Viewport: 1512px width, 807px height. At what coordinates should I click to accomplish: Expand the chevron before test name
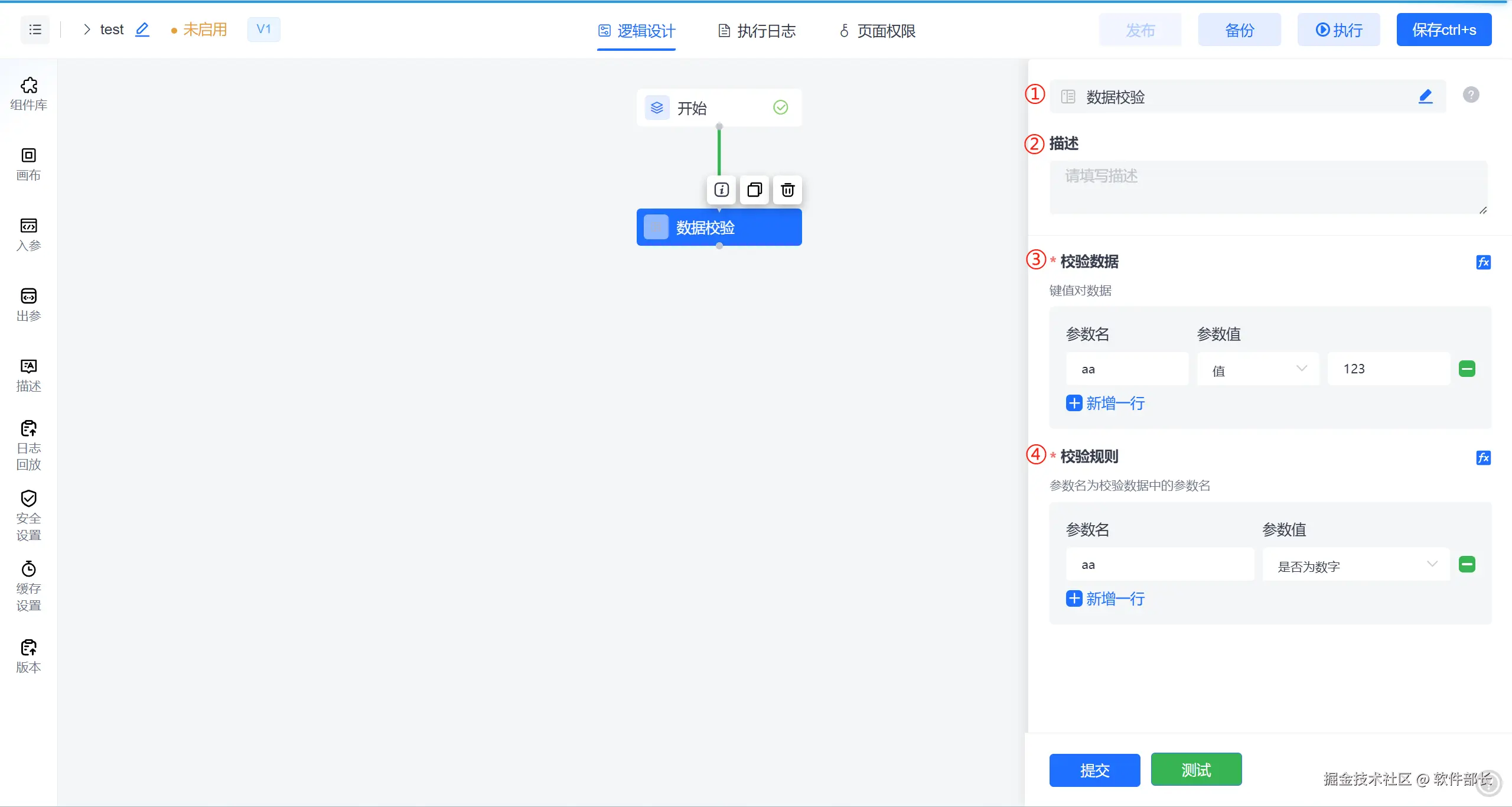[x=87, y=30]
